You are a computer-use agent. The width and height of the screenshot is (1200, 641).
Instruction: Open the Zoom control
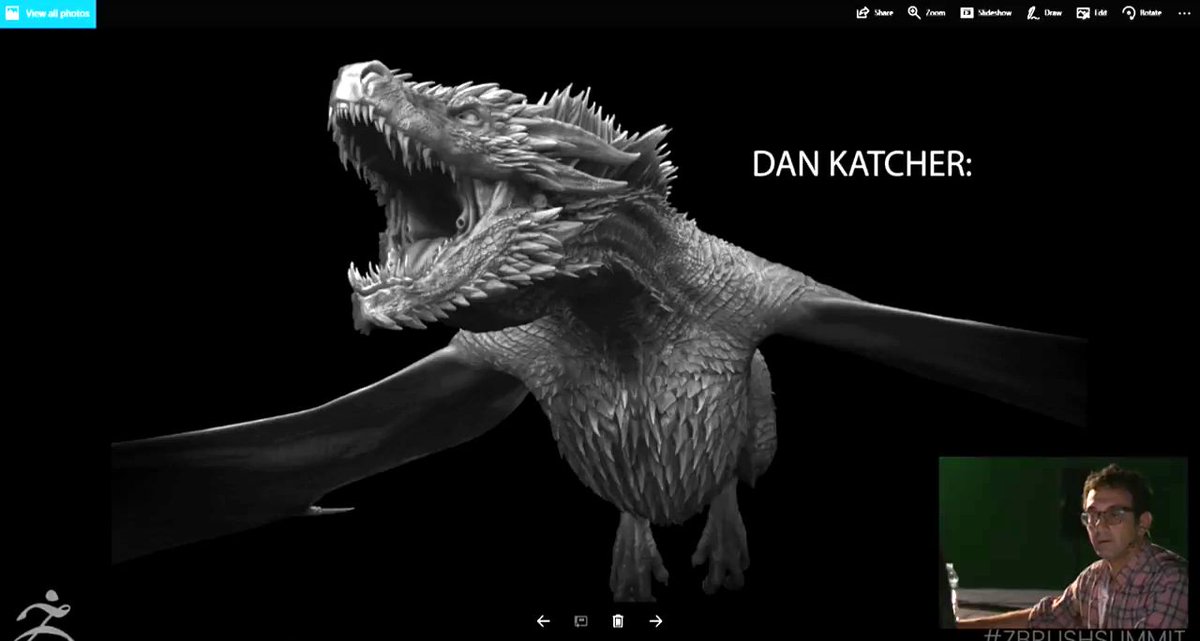[x=926, y=13]
